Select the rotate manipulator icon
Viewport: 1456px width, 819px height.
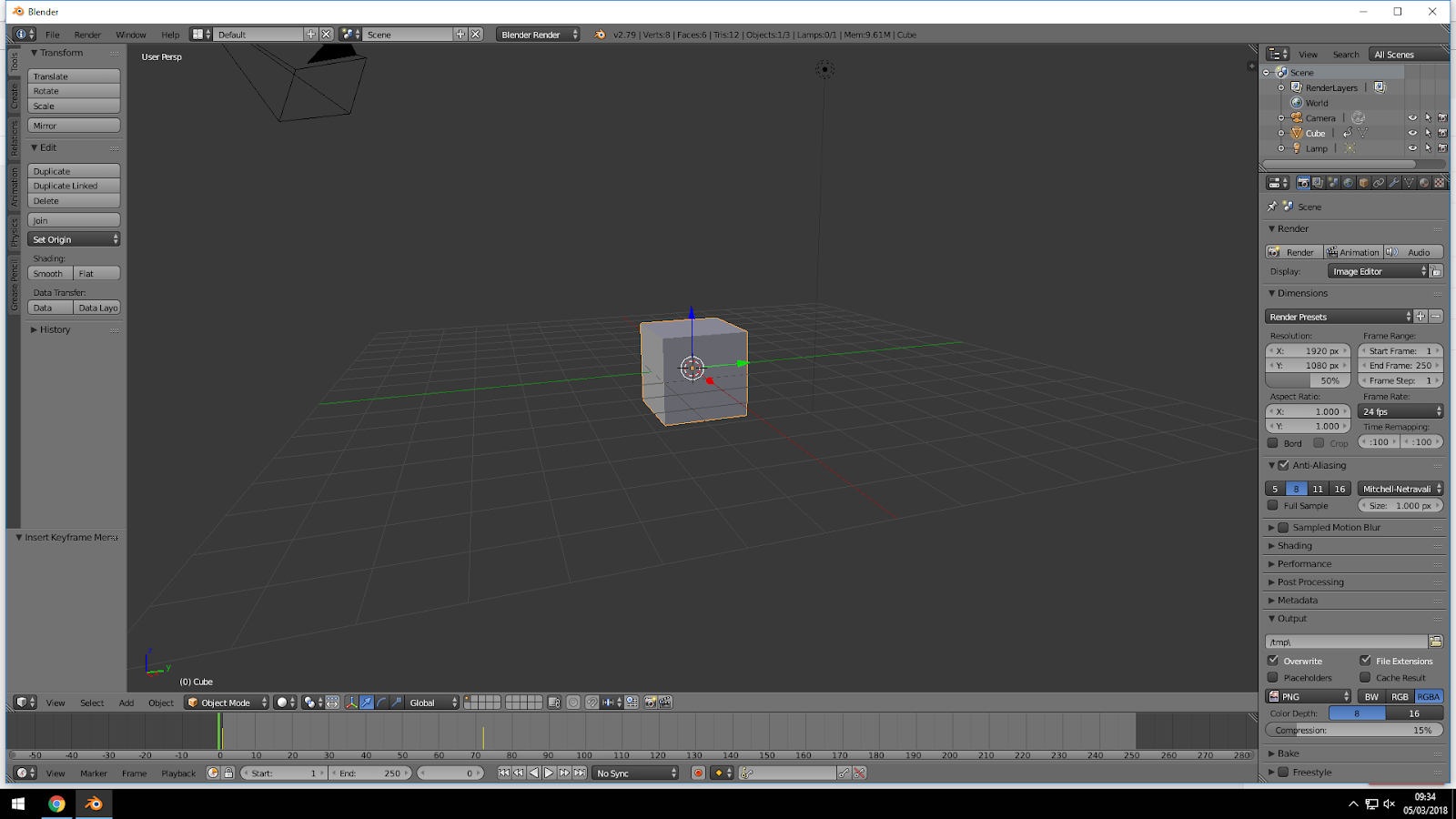[x=380, y=702]
